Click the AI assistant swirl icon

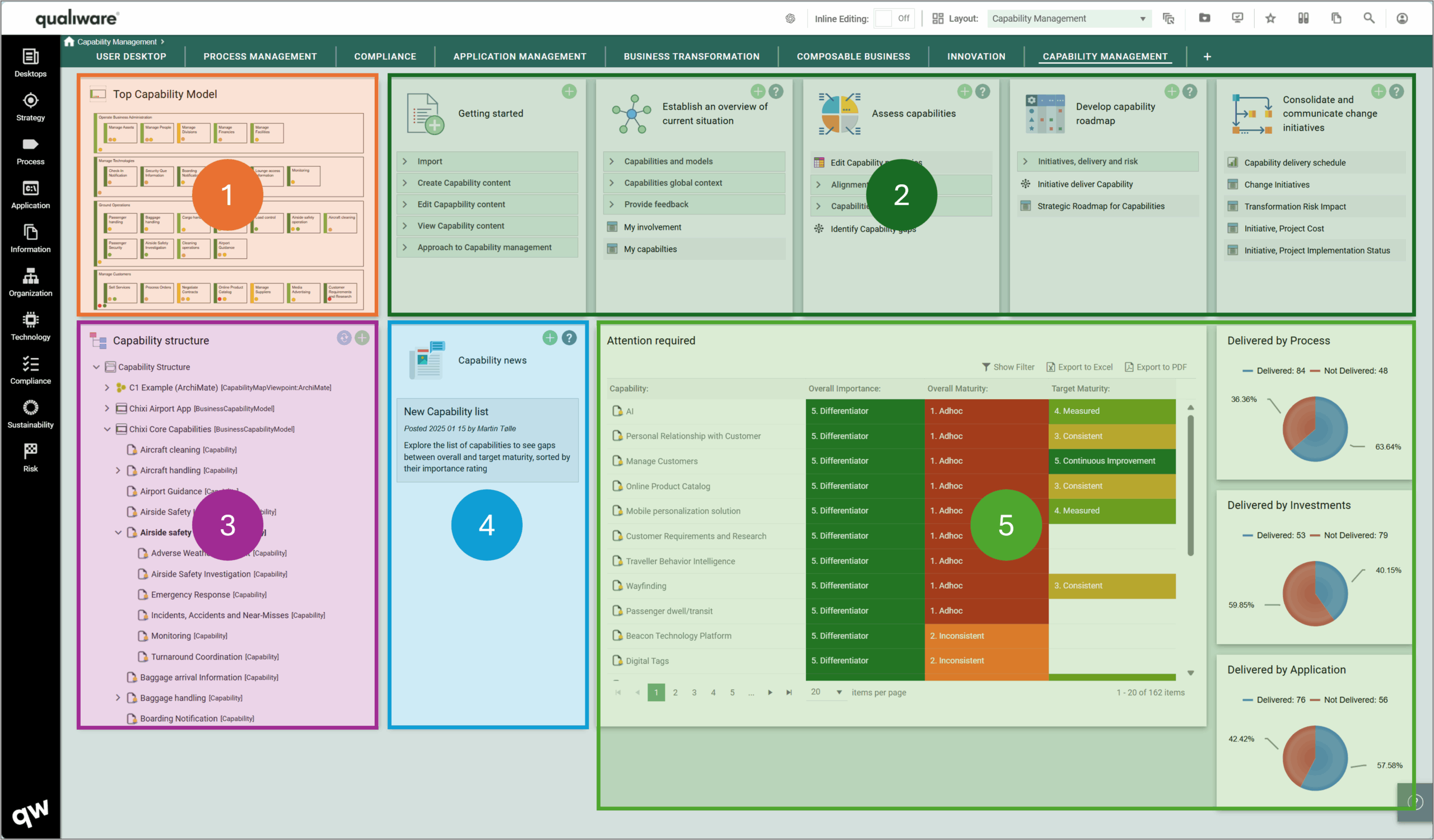pos(790,18)
